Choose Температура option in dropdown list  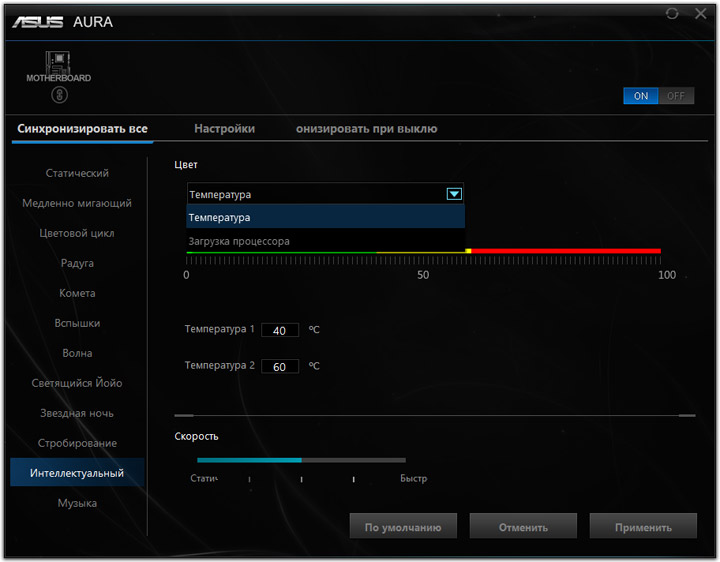click(325, 217)
